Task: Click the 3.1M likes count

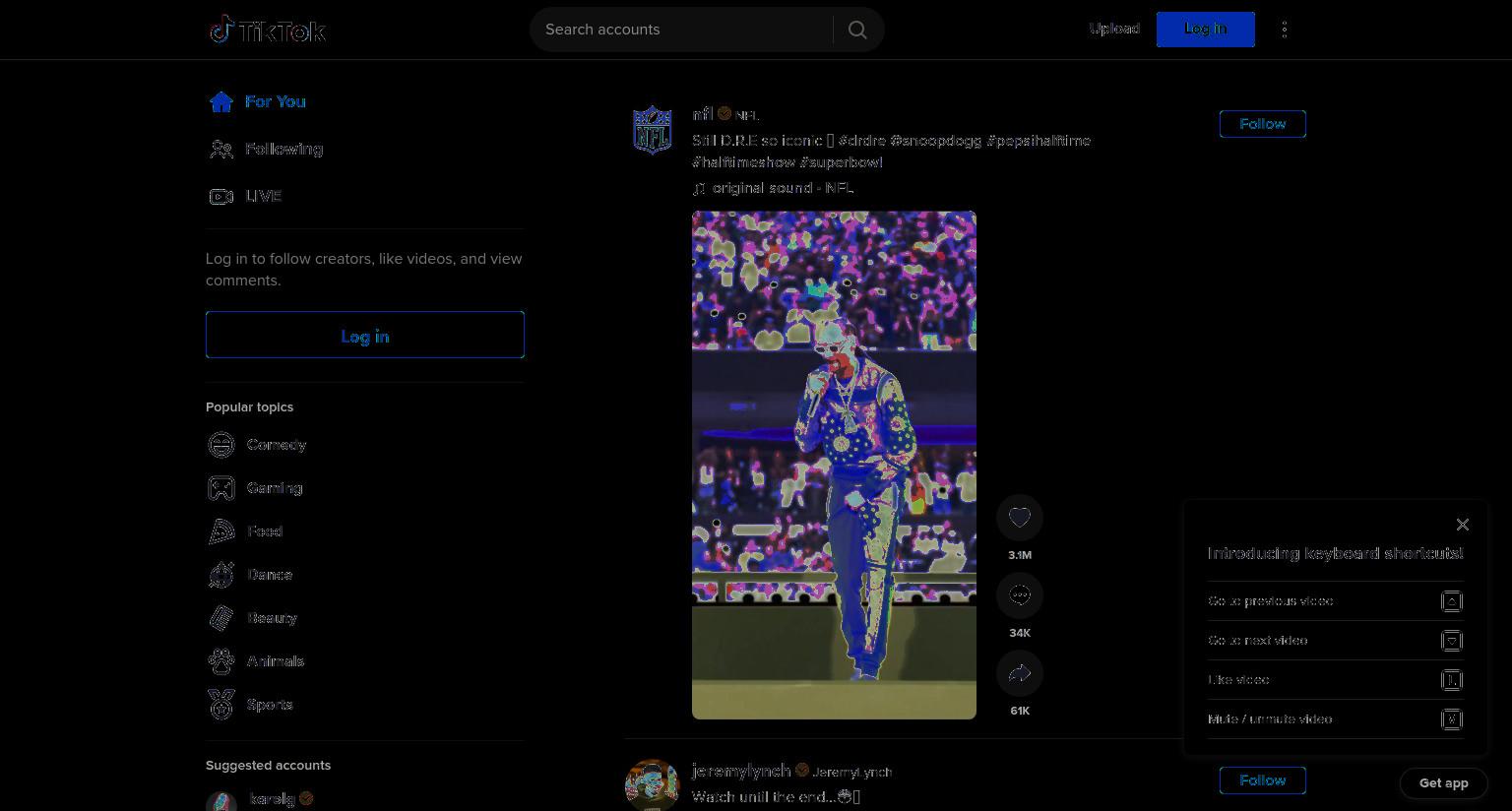Action: tap(1020, 555)
